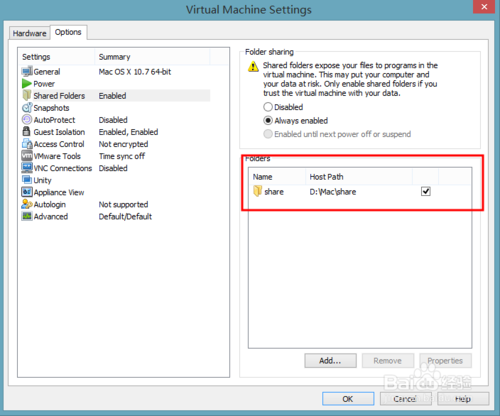Viewport: 500px width, 416px height.
Task: Toggle the share folder enabled checkbox
Action: tap(426, 191)
